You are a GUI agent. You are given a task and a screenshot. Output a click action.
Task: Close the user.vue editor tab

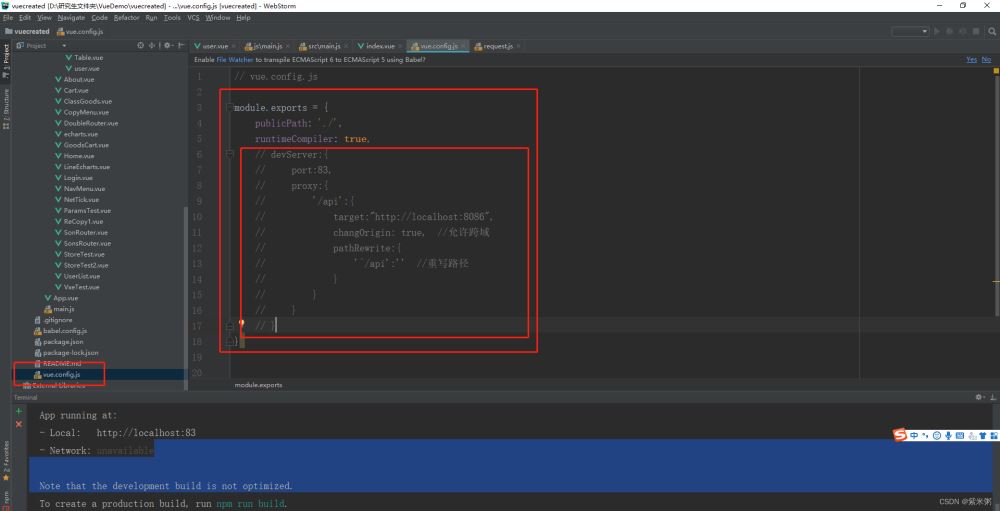tap(234, 46)
